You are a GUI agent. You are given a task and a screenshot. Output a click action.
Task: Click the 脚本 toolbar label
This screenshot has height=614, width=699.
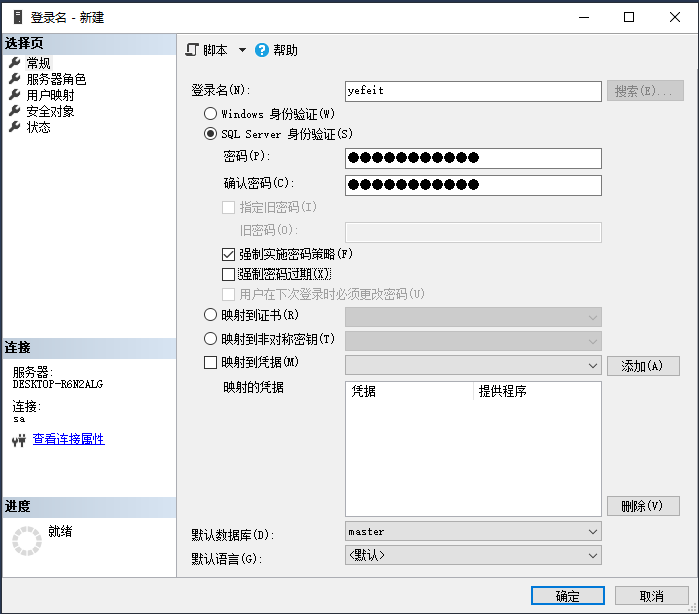215,50
